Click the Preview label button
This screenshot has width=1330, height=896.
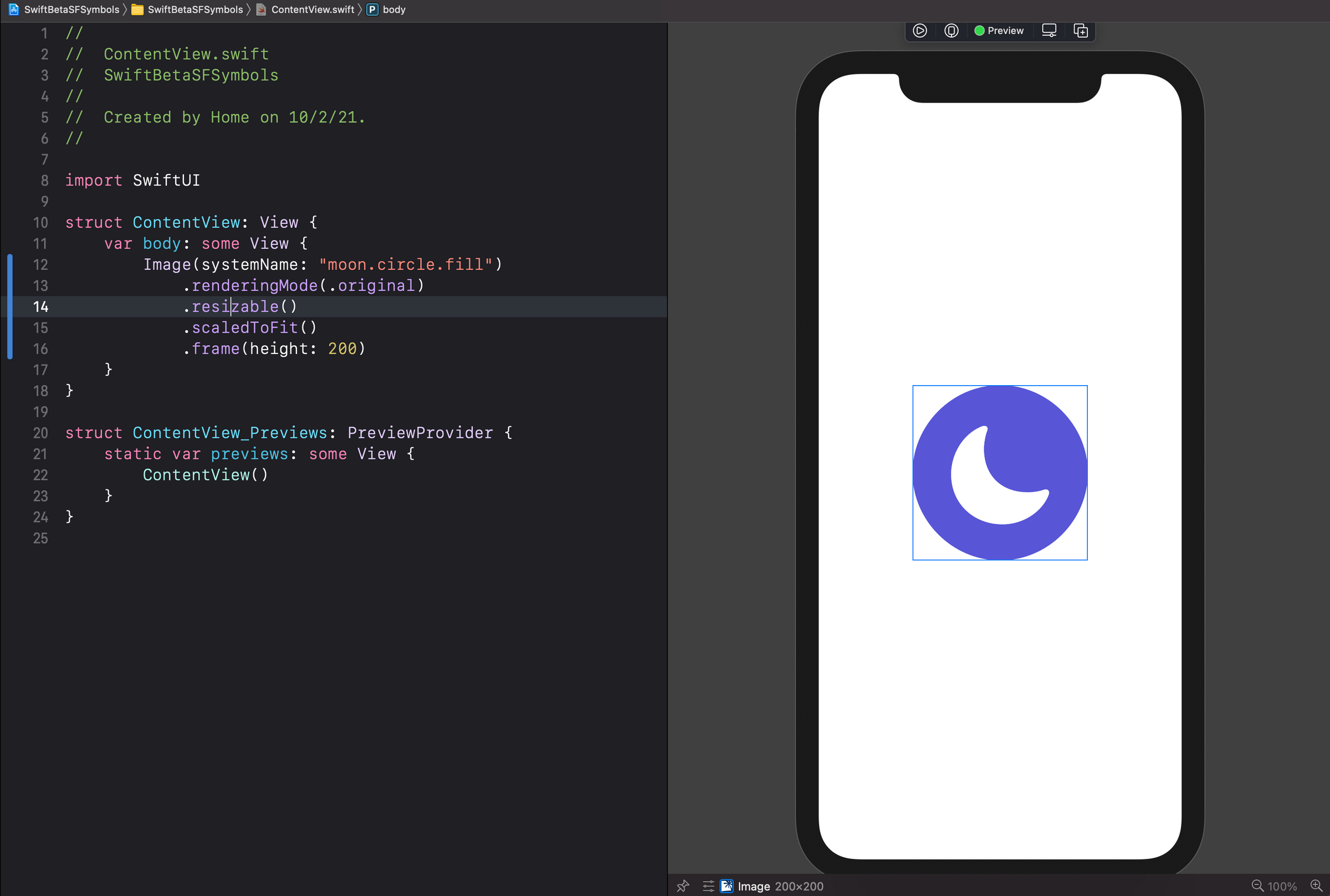point(1005,30)
